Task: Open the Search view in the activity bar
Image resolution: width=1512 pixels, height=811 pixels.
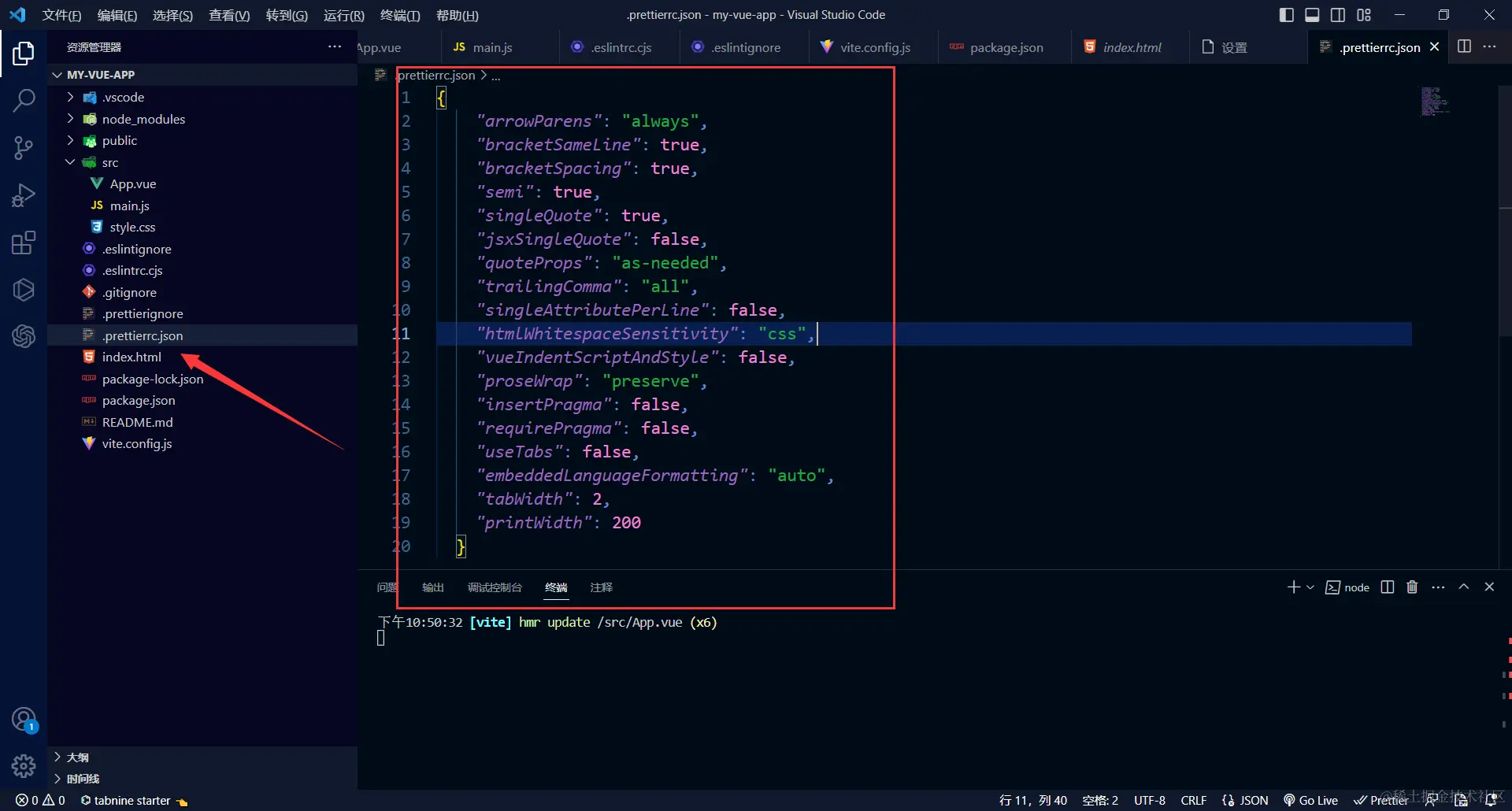Action: tap(24, 101)
